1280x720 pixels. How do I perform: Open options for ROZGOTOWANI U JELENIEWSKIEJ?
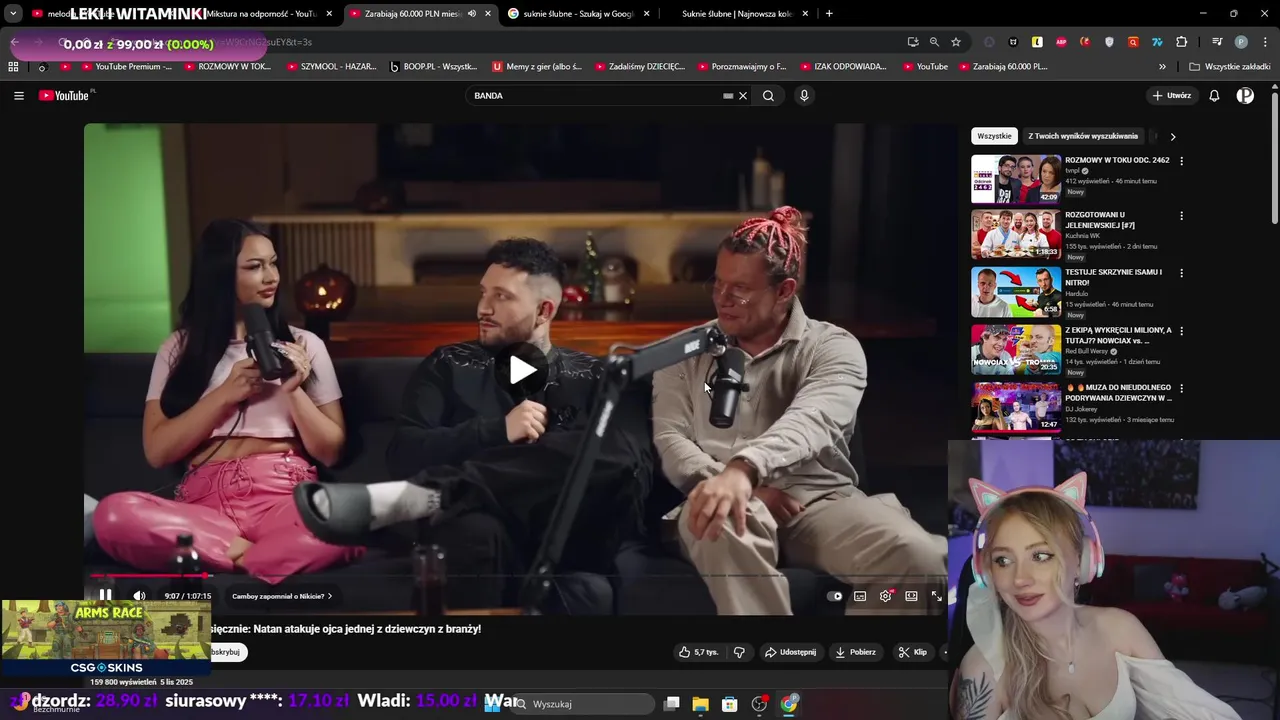point(1181,216)
